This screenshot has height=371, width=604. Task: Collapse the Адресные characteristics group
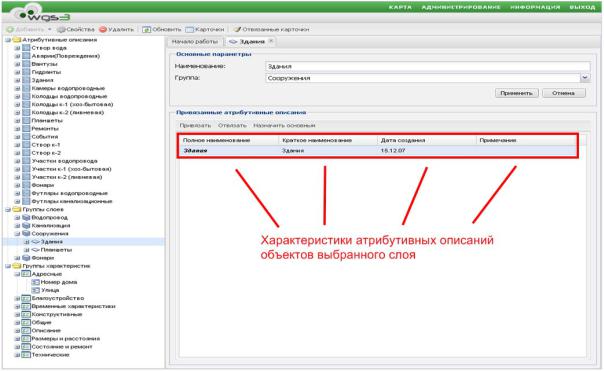[17, 274]
